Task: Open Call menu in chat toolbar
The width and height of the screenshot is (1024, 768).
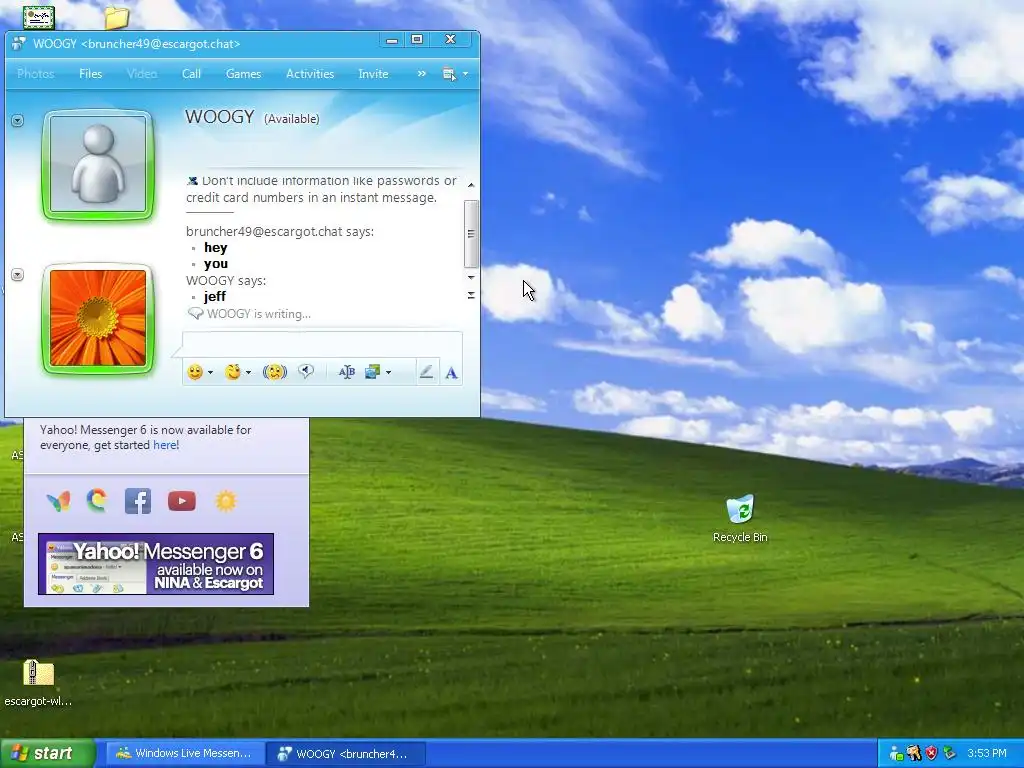Action: (191, 74)
